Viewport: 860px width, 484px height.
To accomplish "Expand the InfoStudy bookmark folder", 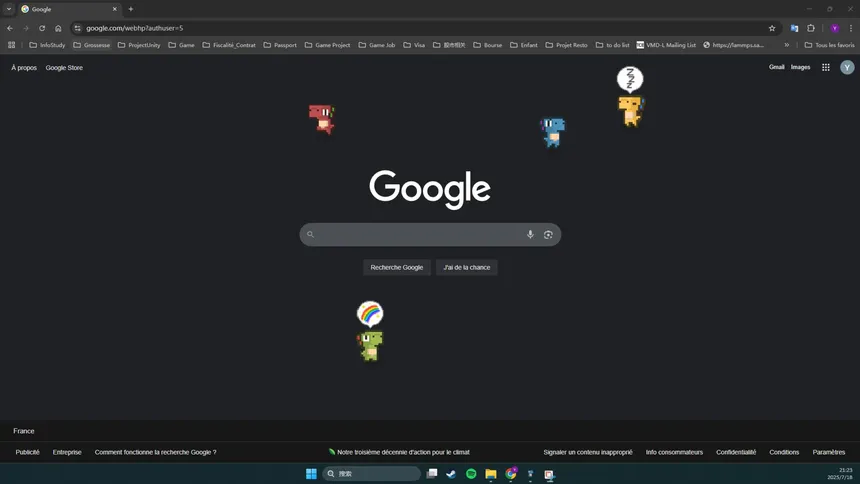I will pyautogui.click(x=47, y=45).
